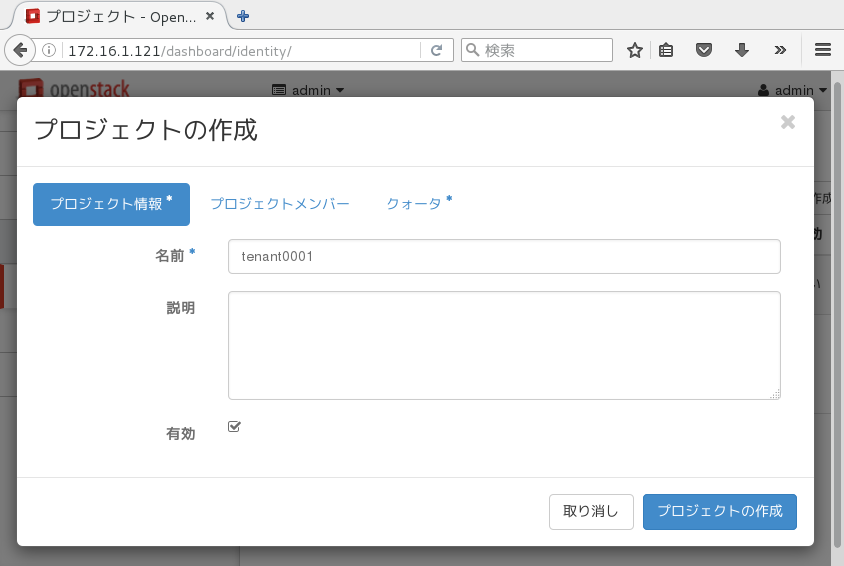Image resolution: width=844 pixels, height=566 pixels.
Task: Open the admin user dropdown menu
Action: 793,90
